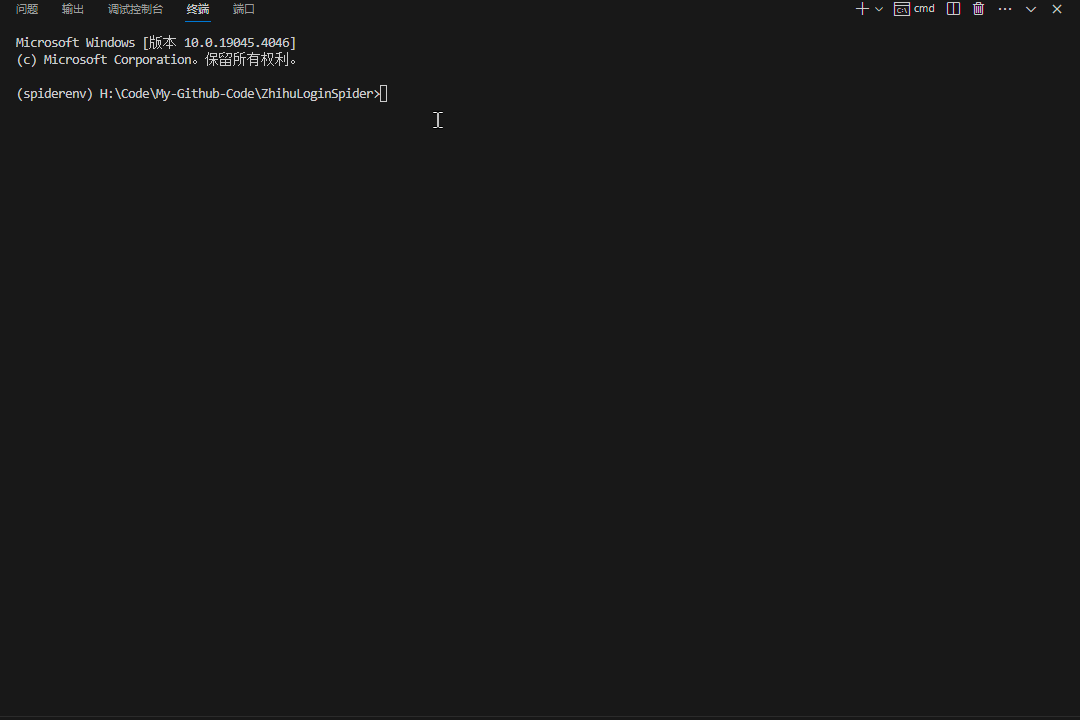The height and width of the screenshot is (720, 1080).
Task: Click the cmd terminal shell icon
Action: [901, 9]
